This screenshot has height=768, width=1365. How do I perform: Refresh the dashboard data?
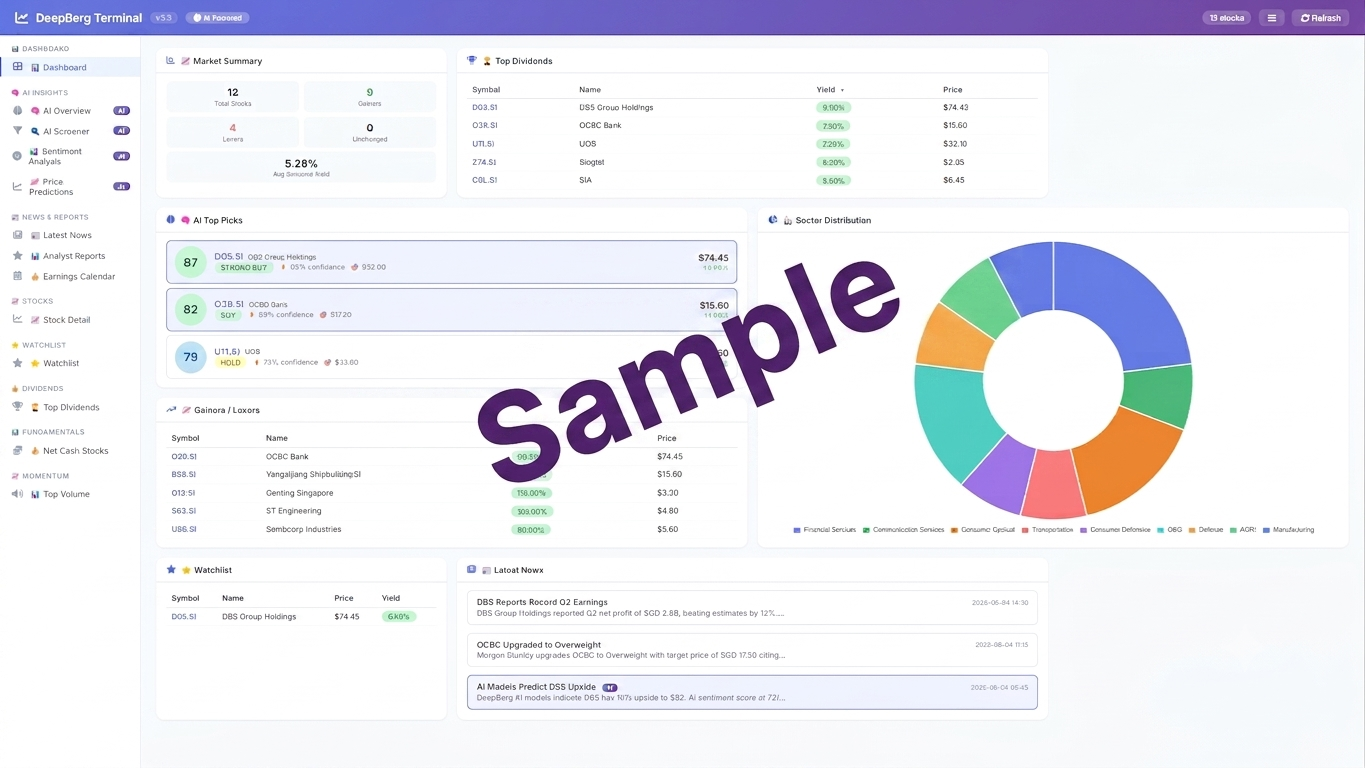(x=1320, y=18)
